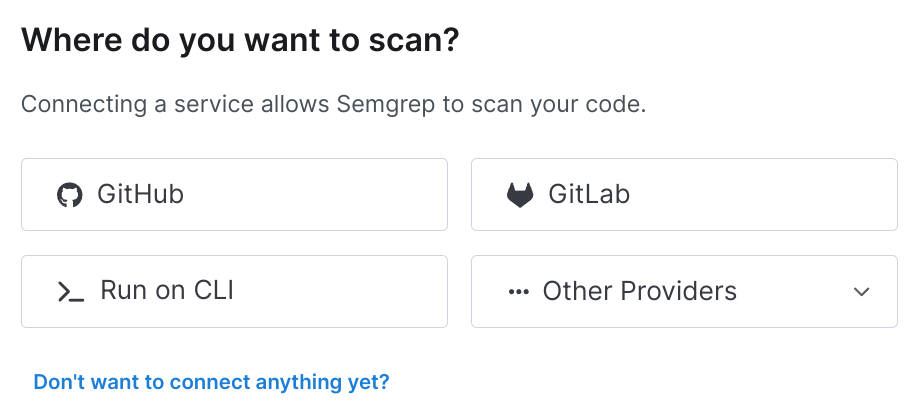Click the GitHub octocat icon
Screen dimensions: 923x419
(x=69, y=195)
